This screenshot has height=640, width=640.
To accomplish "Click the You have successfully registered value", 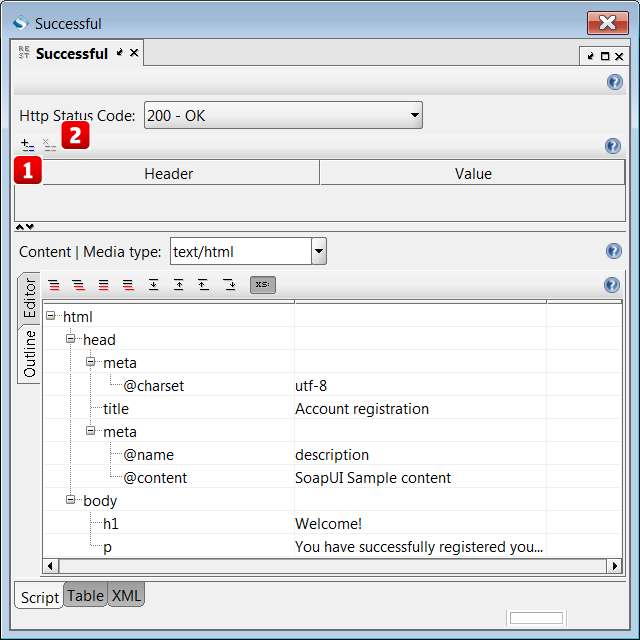I will (x=419, y=547).
